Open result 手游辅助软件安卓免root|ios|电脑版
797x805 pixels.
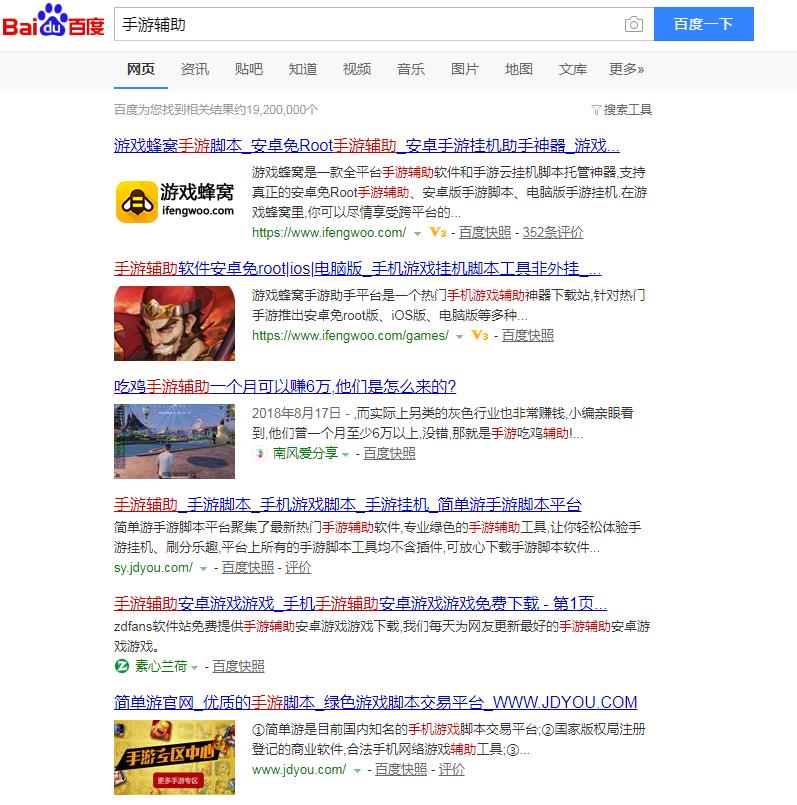click(357, 269)
